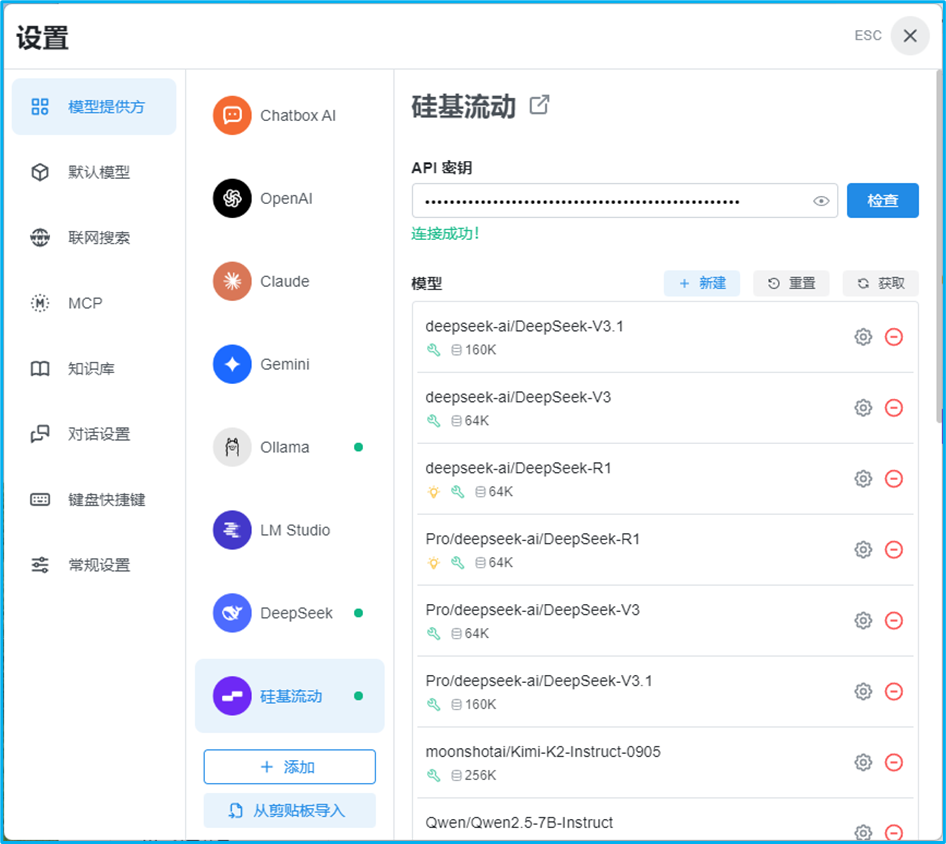This screenshot has height=844, width=946.
Task: Remove the Pro/deepseek-ai/DeepSeek-V3.1 model
Action: 894,691
